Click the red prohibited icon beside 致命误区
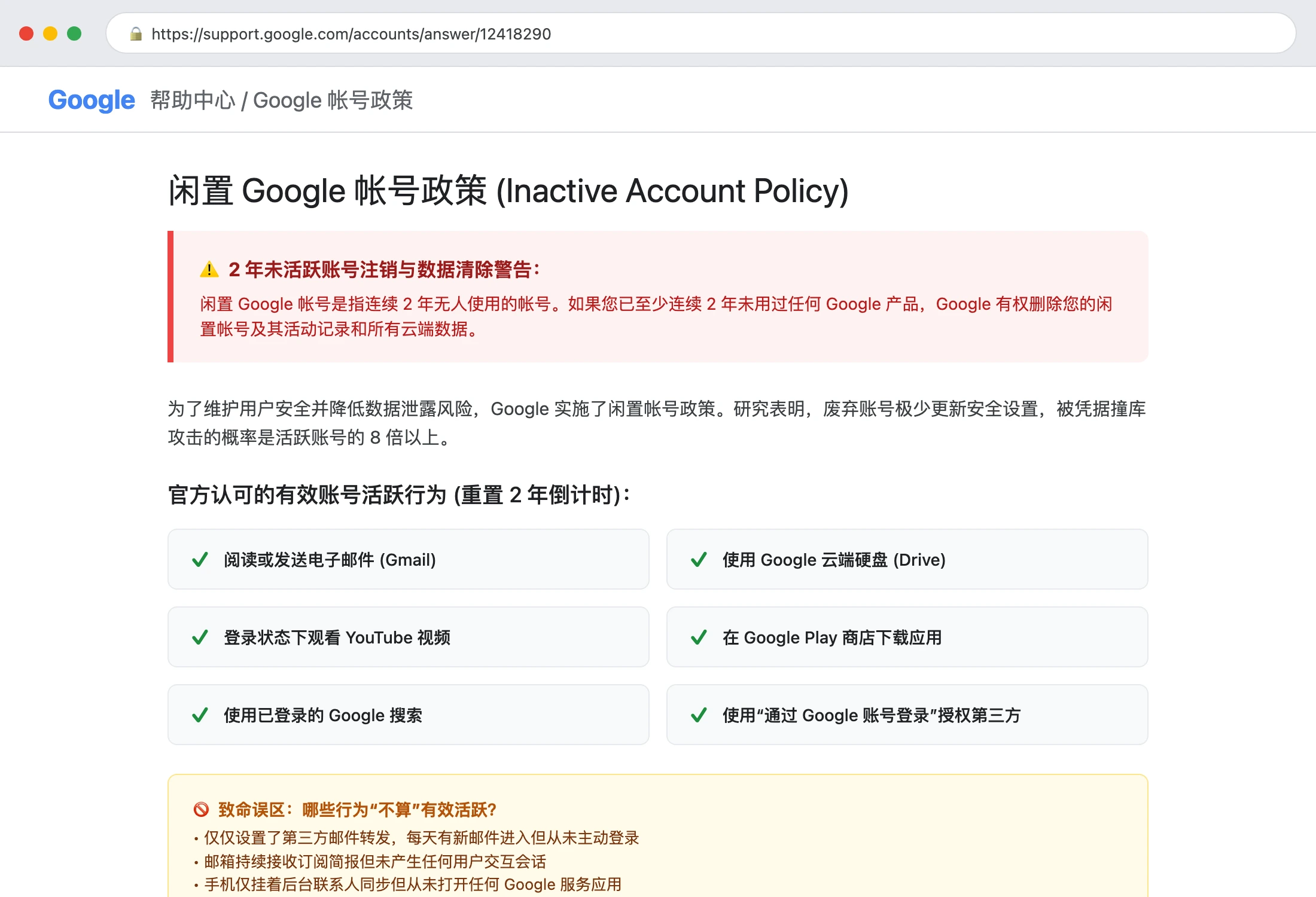 [201, 810]
